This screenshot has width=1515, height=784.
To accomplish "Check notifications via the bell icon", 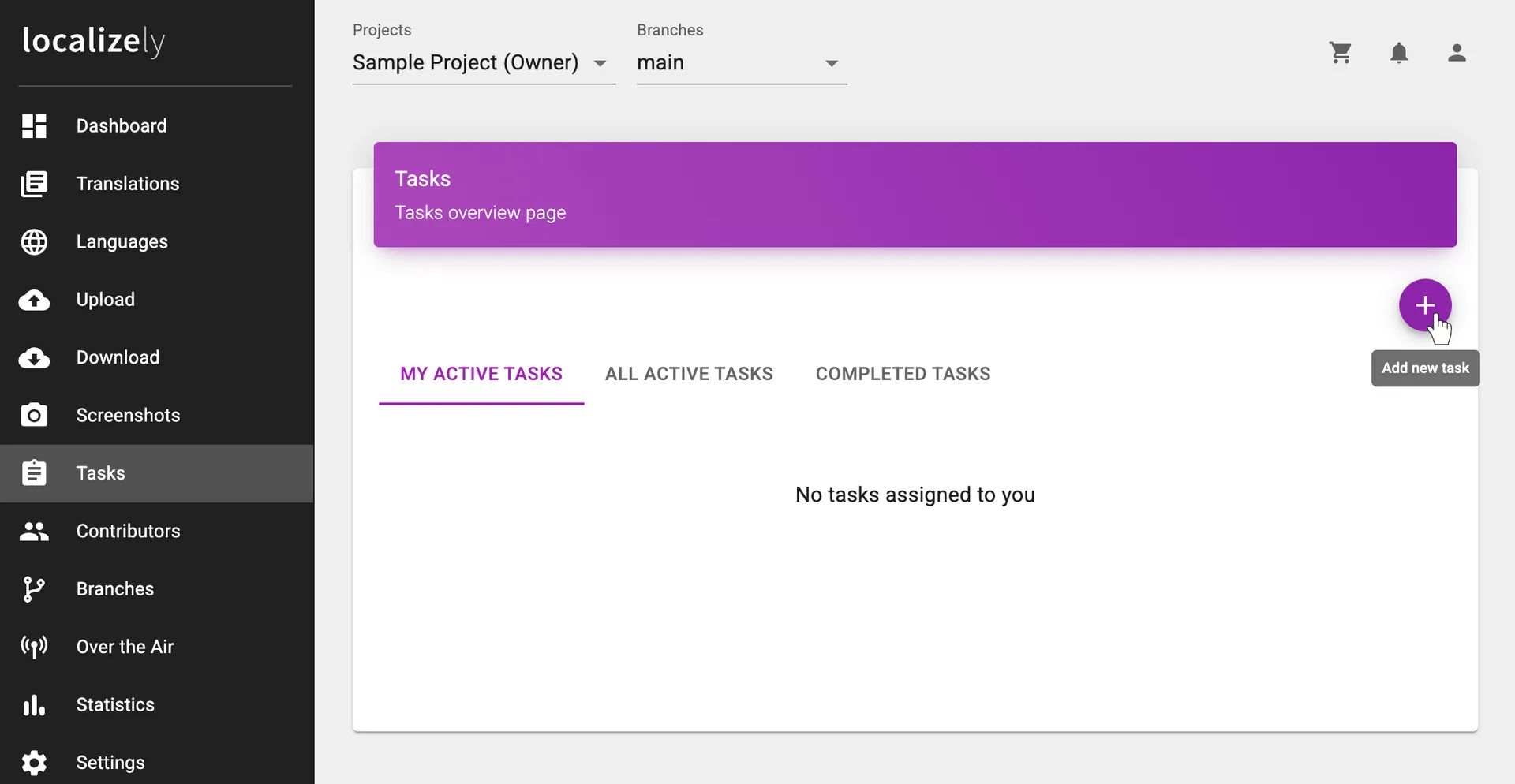I will pos(1400,53).
